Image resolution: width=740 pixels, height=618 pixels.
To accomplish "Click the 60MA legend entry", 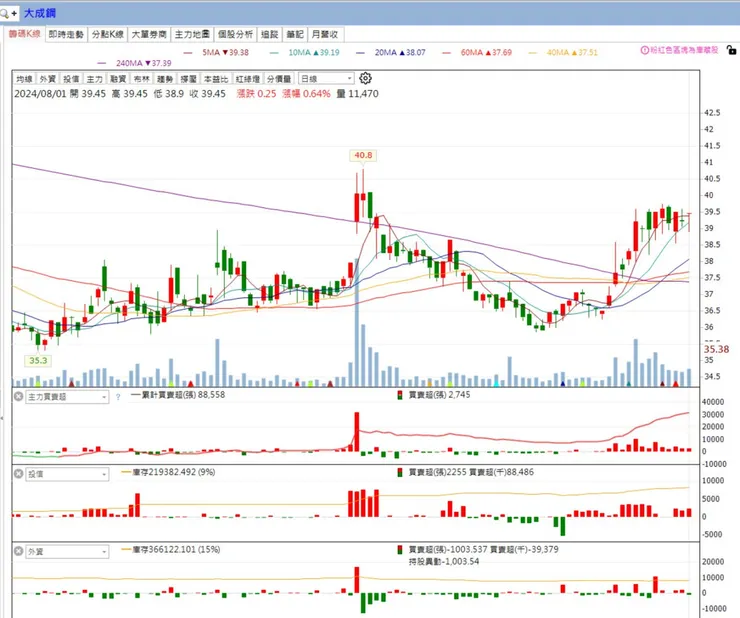I will click(x=477, y=52).
